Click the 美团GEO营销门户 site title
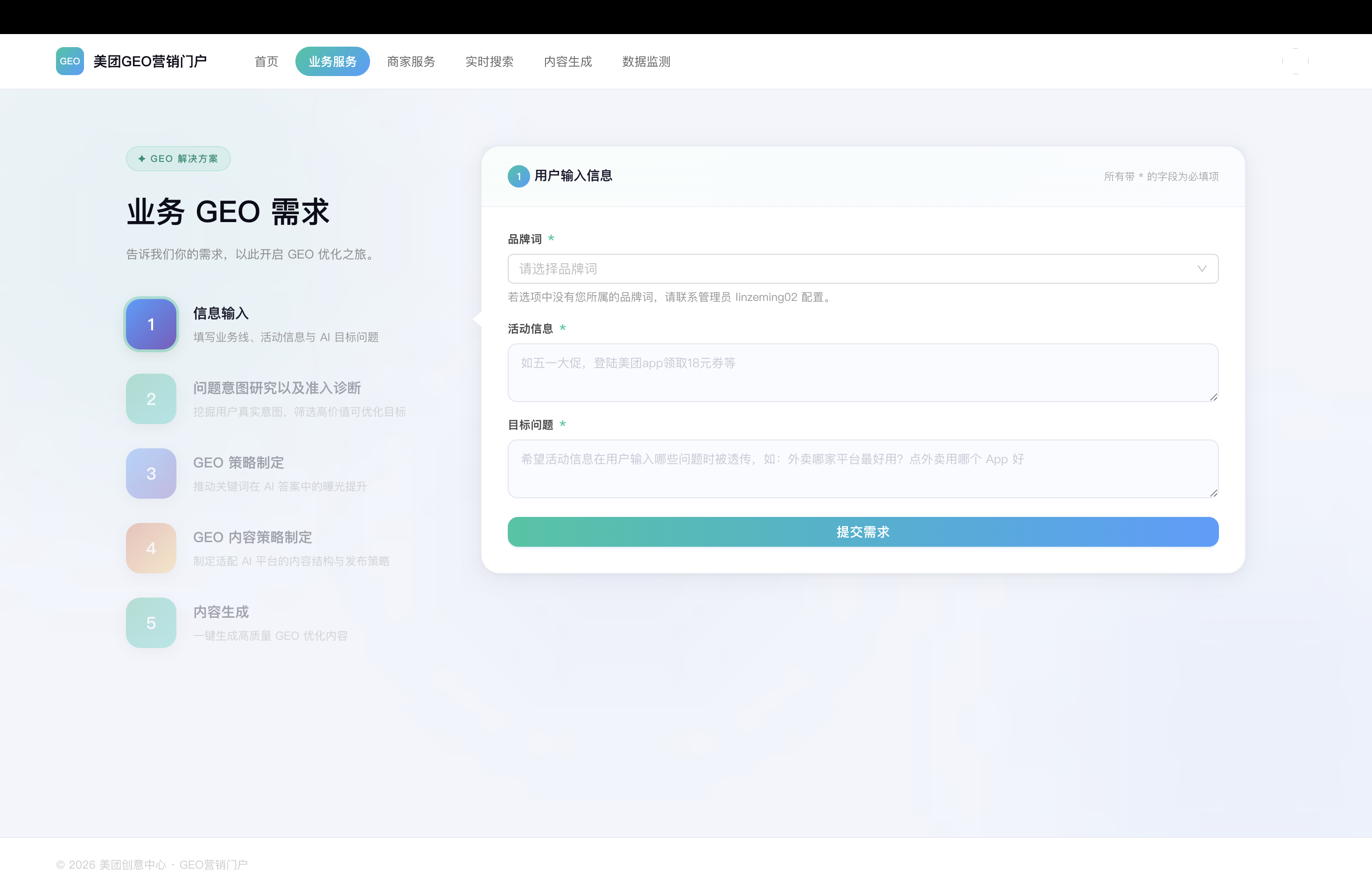1372x892 pixels. coord(150,62)
